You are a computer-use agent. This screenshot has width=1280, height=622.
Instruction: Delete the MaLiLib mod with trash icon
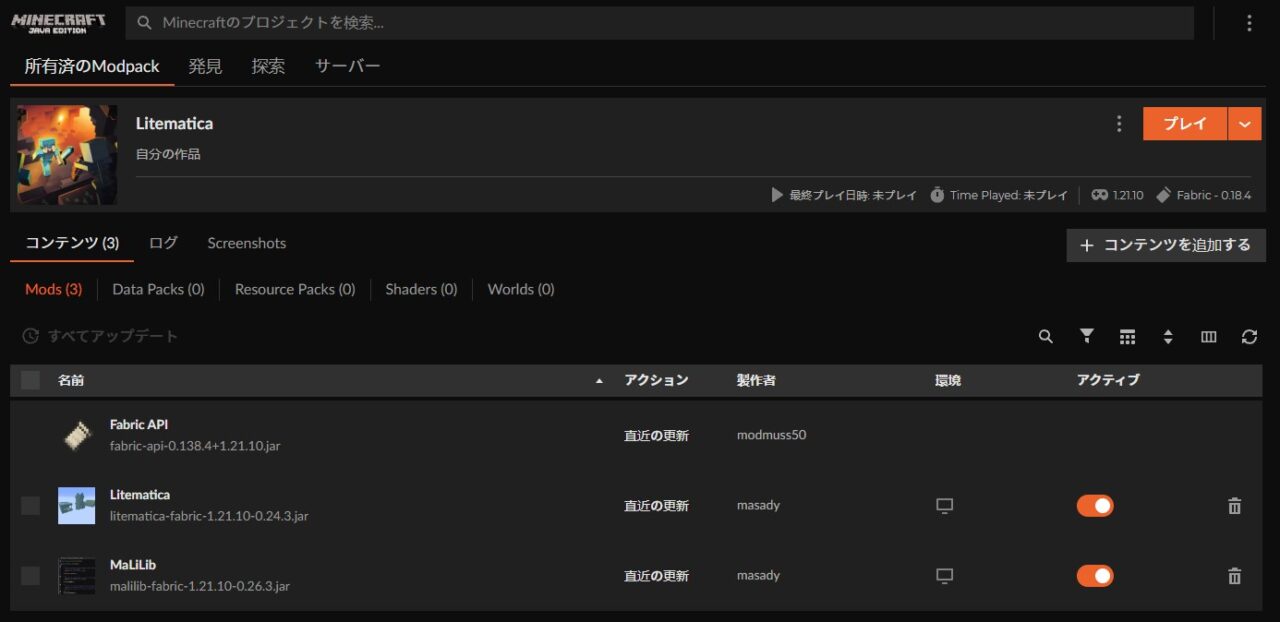tap(1234, 576)
